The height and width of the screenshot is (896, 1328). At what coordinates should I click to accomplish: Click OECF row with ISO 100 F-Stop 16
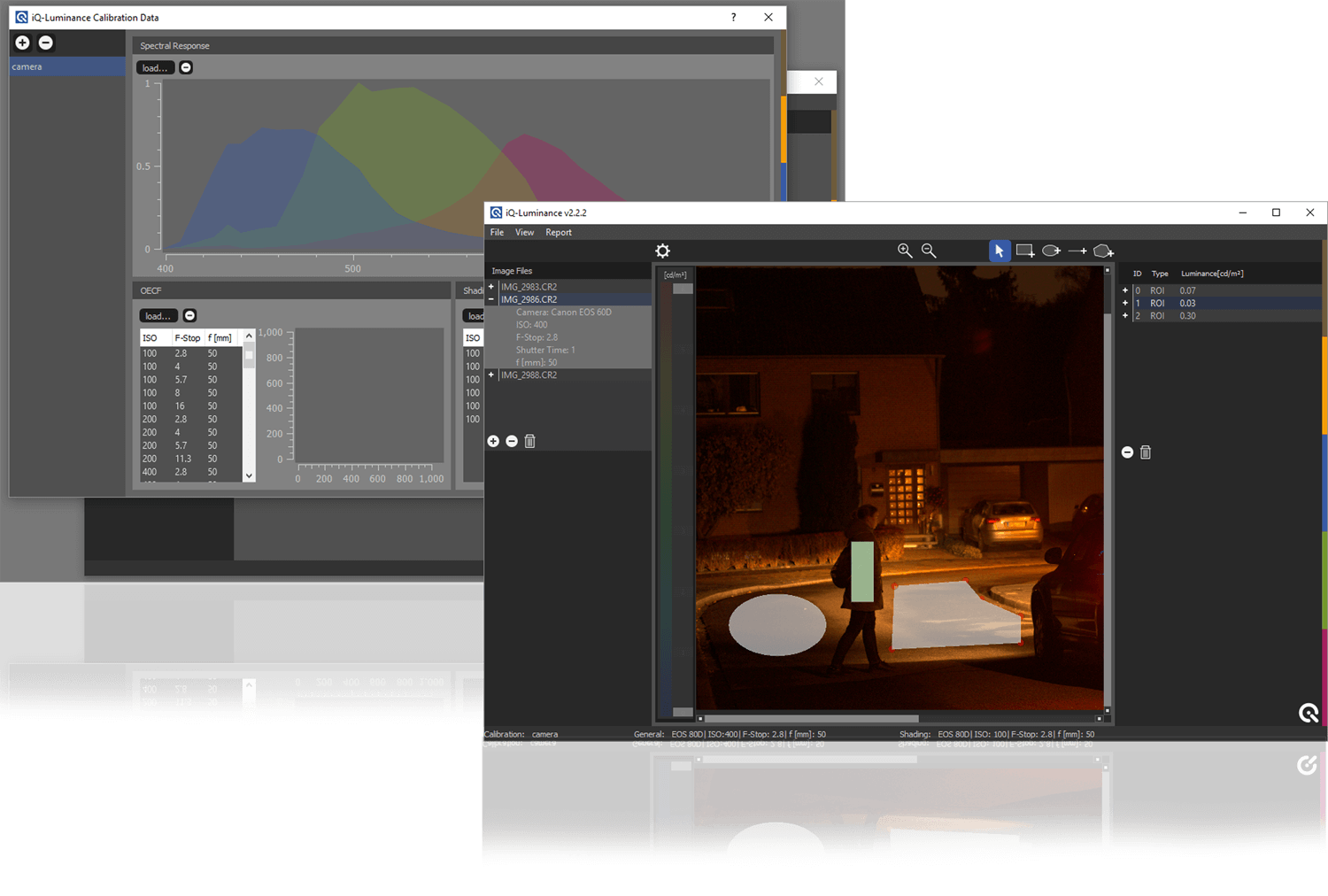pyautogui.click(x=191, y=406)
